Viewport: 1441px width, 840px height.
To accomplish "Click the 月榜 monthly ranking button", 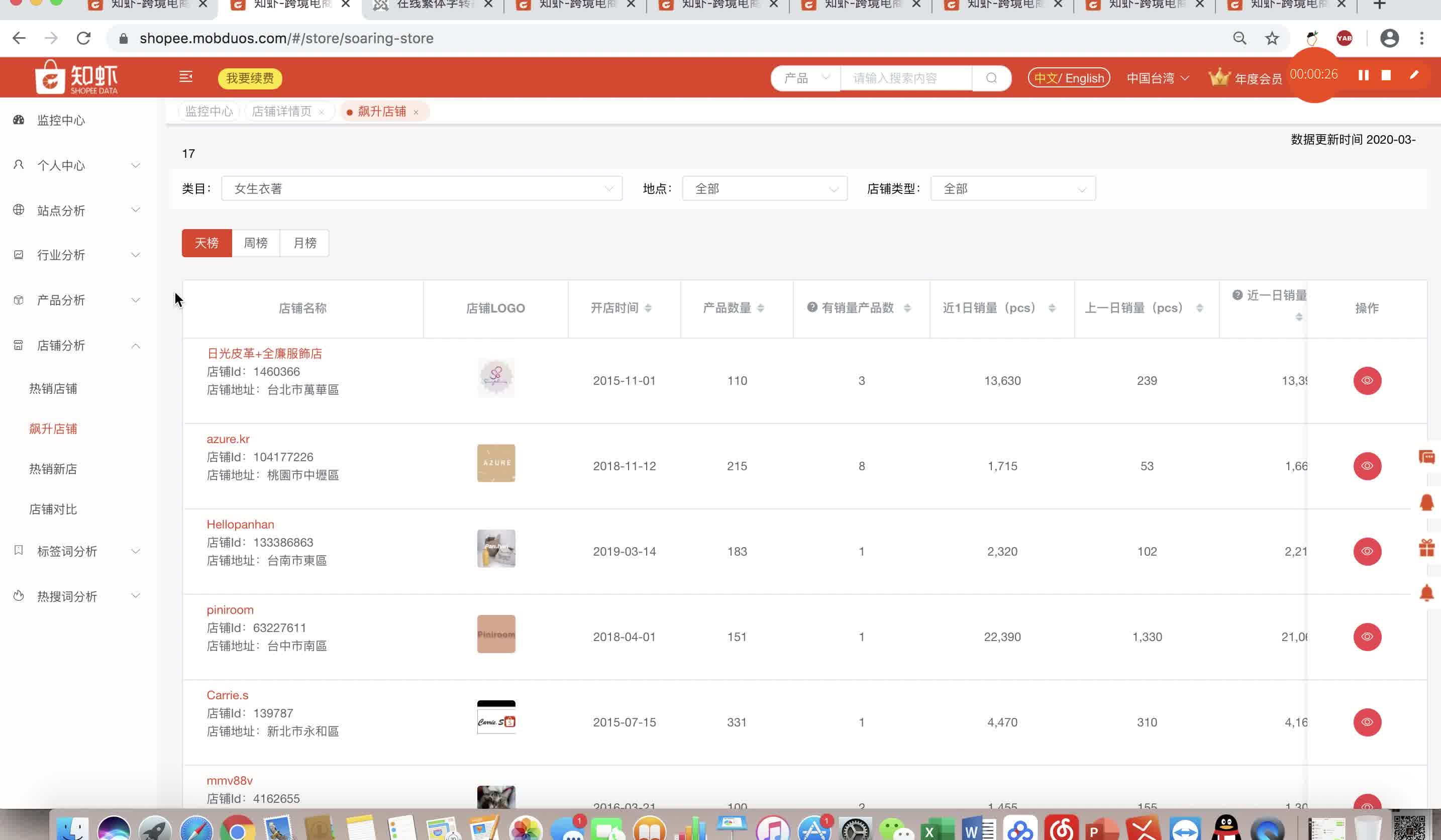I will (x=305, y=242).
